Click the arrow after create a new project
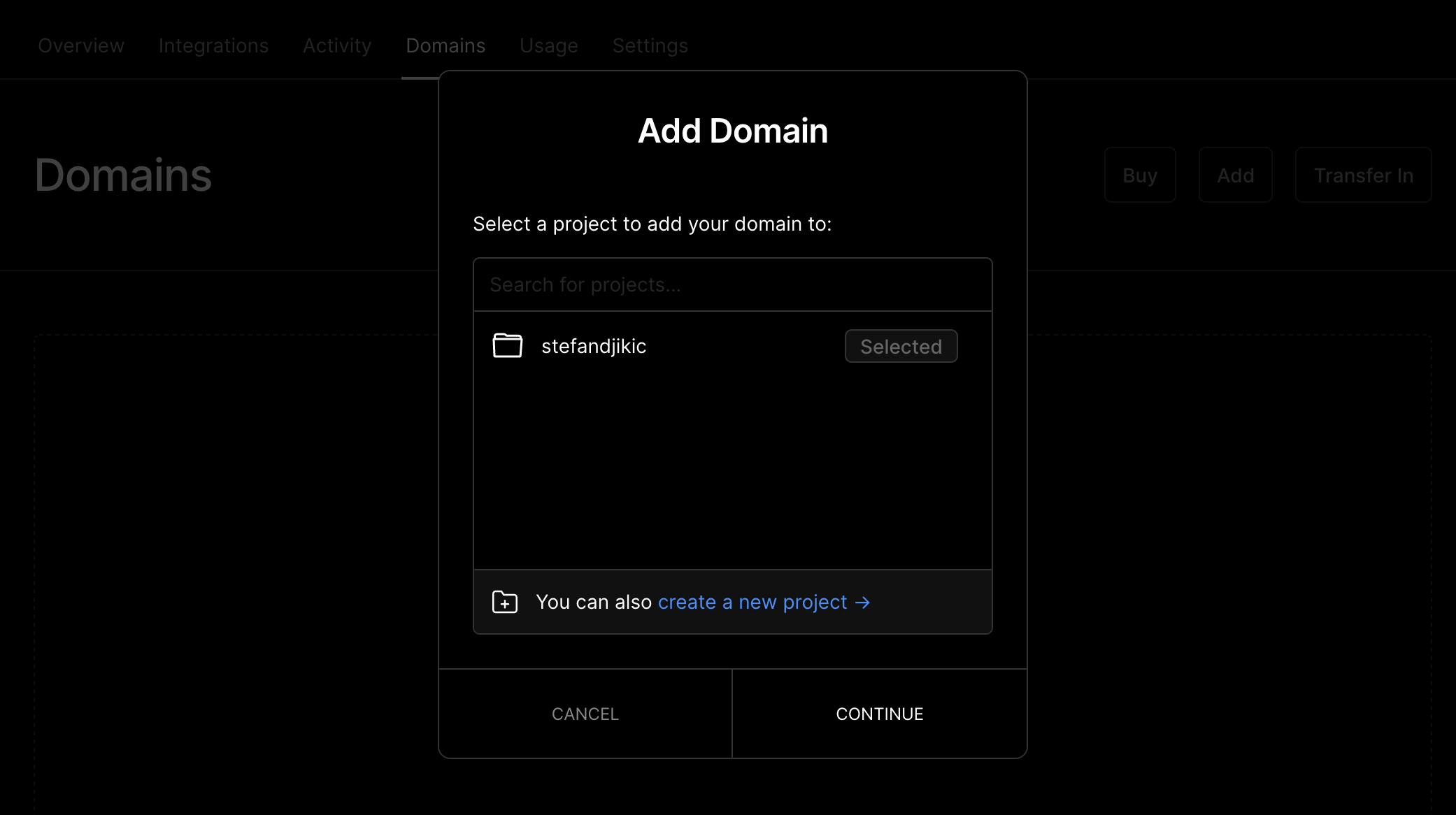 tap(863, 603)
